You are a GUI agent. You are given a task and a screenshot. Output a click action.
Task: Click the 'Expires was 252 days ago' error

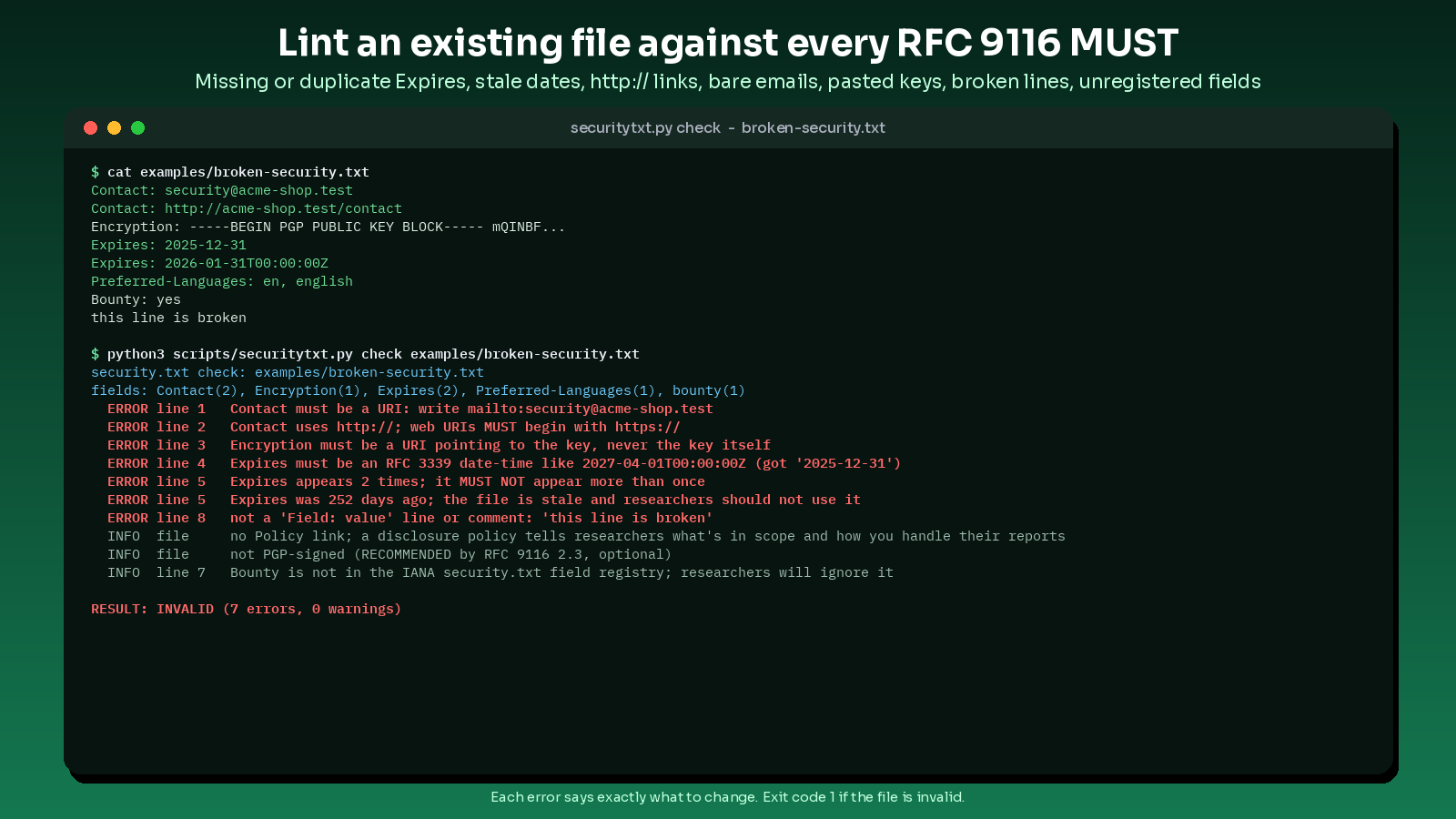[x=484, y=500]
